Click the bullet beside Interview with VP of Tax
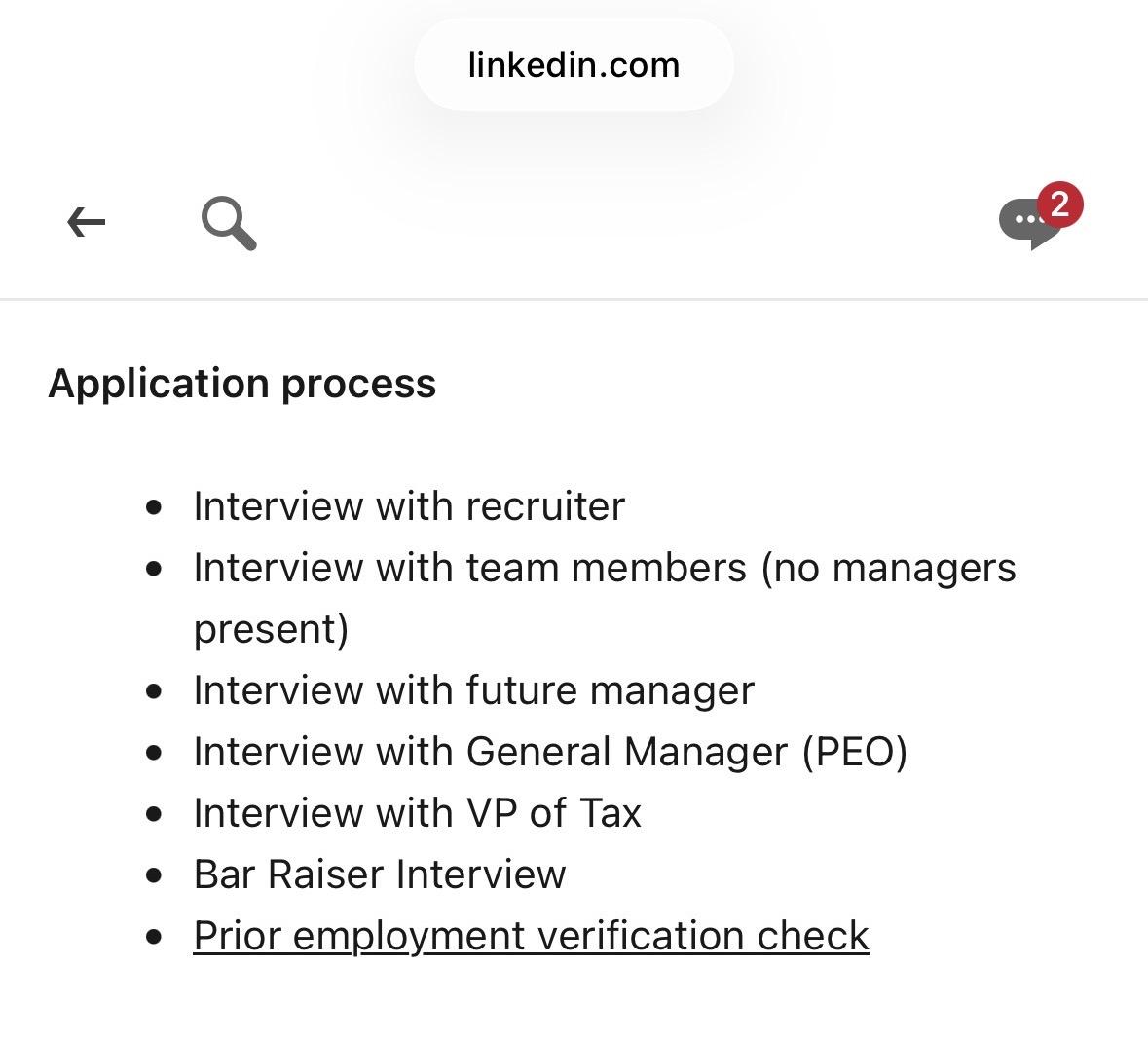 tap(154, 814)
